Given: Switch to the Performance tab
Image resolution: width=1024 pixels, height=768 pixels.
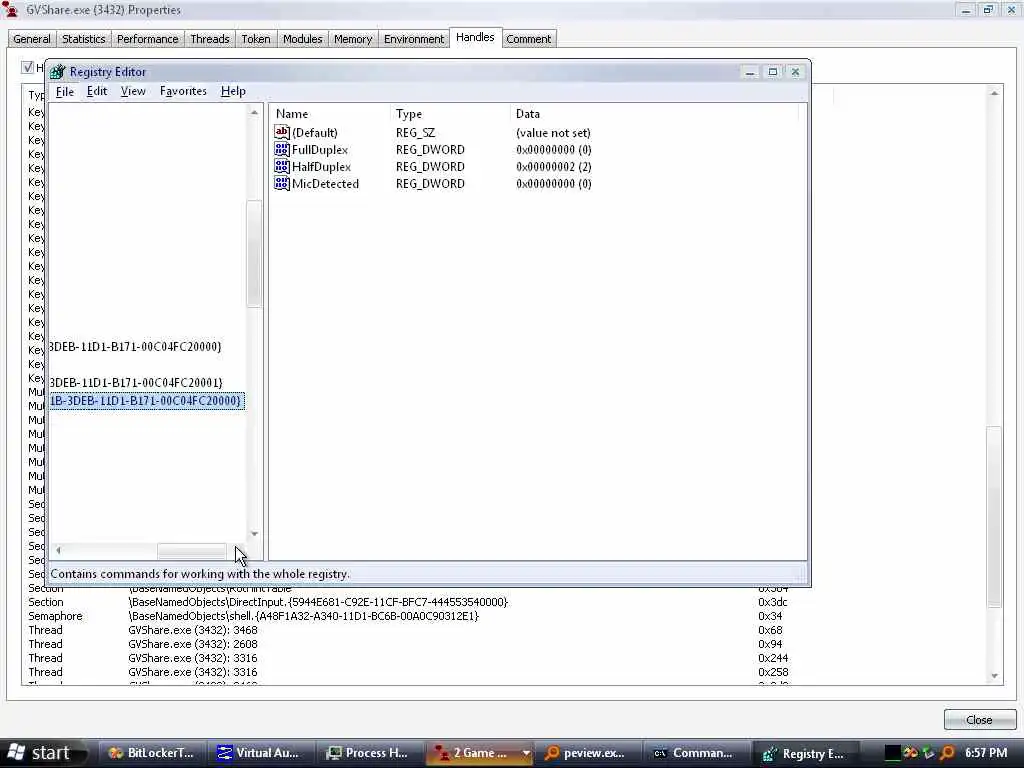Looking at the screenshot, I should pos(148,39).
